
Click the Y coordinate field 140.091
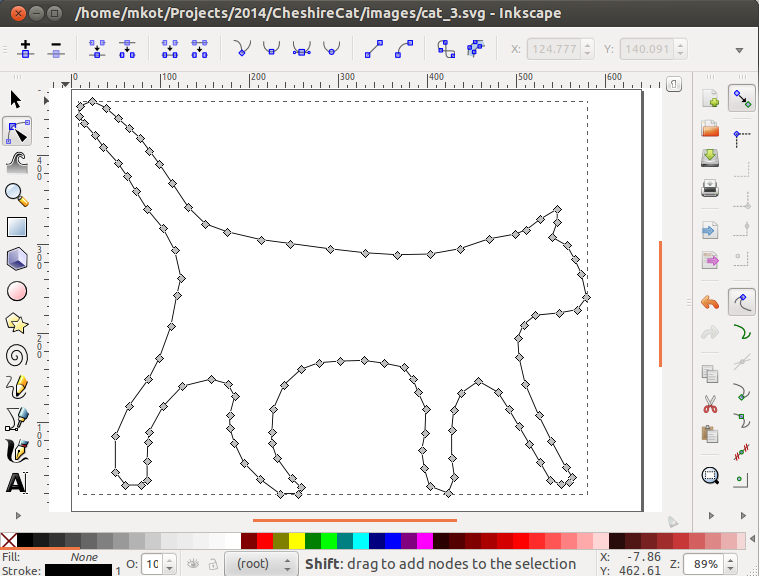pos(647,49)
